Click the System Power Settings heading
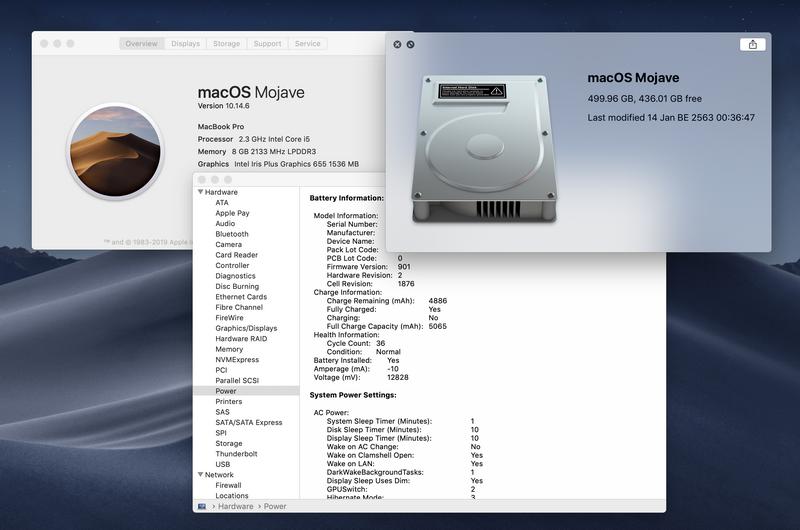Image resolution: width=800 pixels, height=530 pixels. [x=353, y=395]
